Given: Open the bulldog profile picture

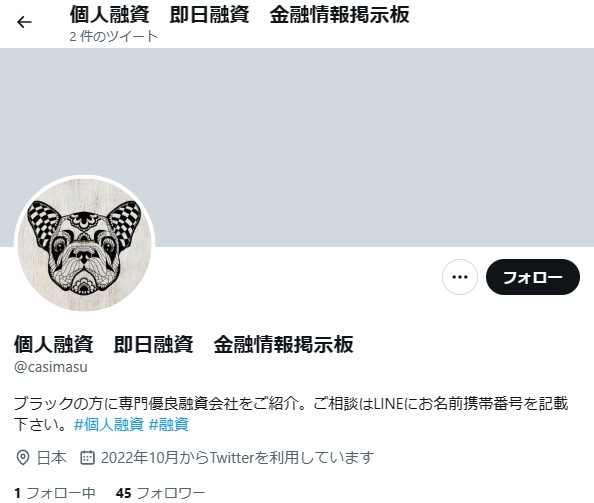Looking at the screenshot, I should [84, 245].
